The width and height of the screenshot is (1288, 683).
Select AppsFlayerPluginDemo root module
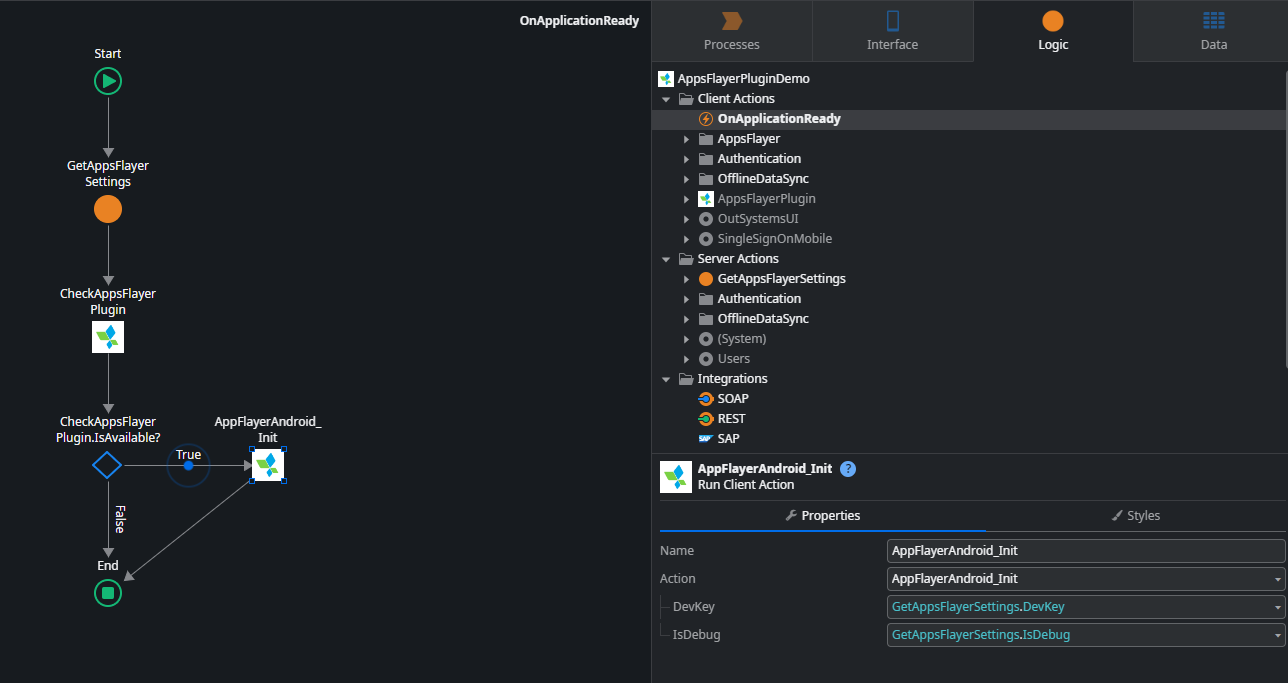(x=743, y=79)
